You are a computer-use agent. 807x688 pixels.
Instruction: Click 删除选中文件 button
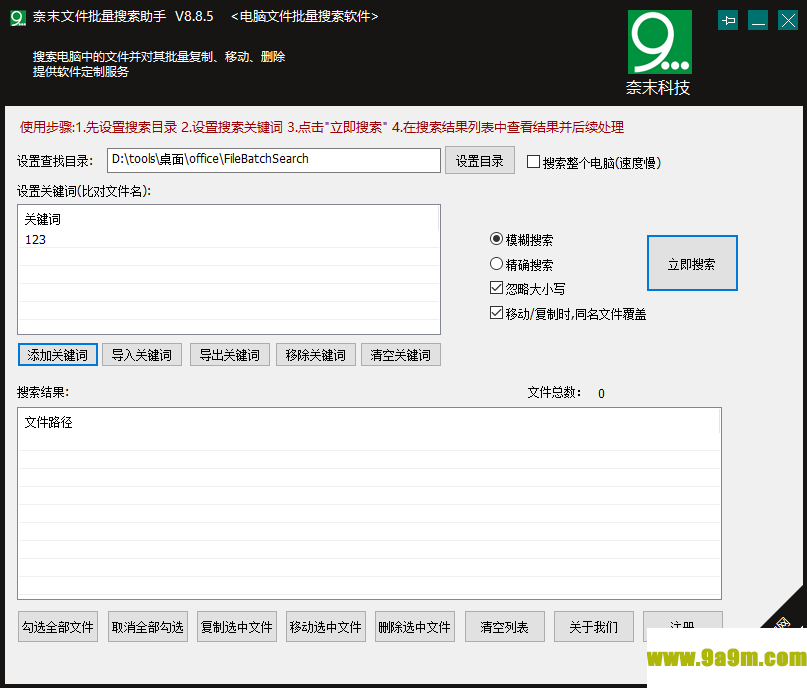click(x=415, y=627)
